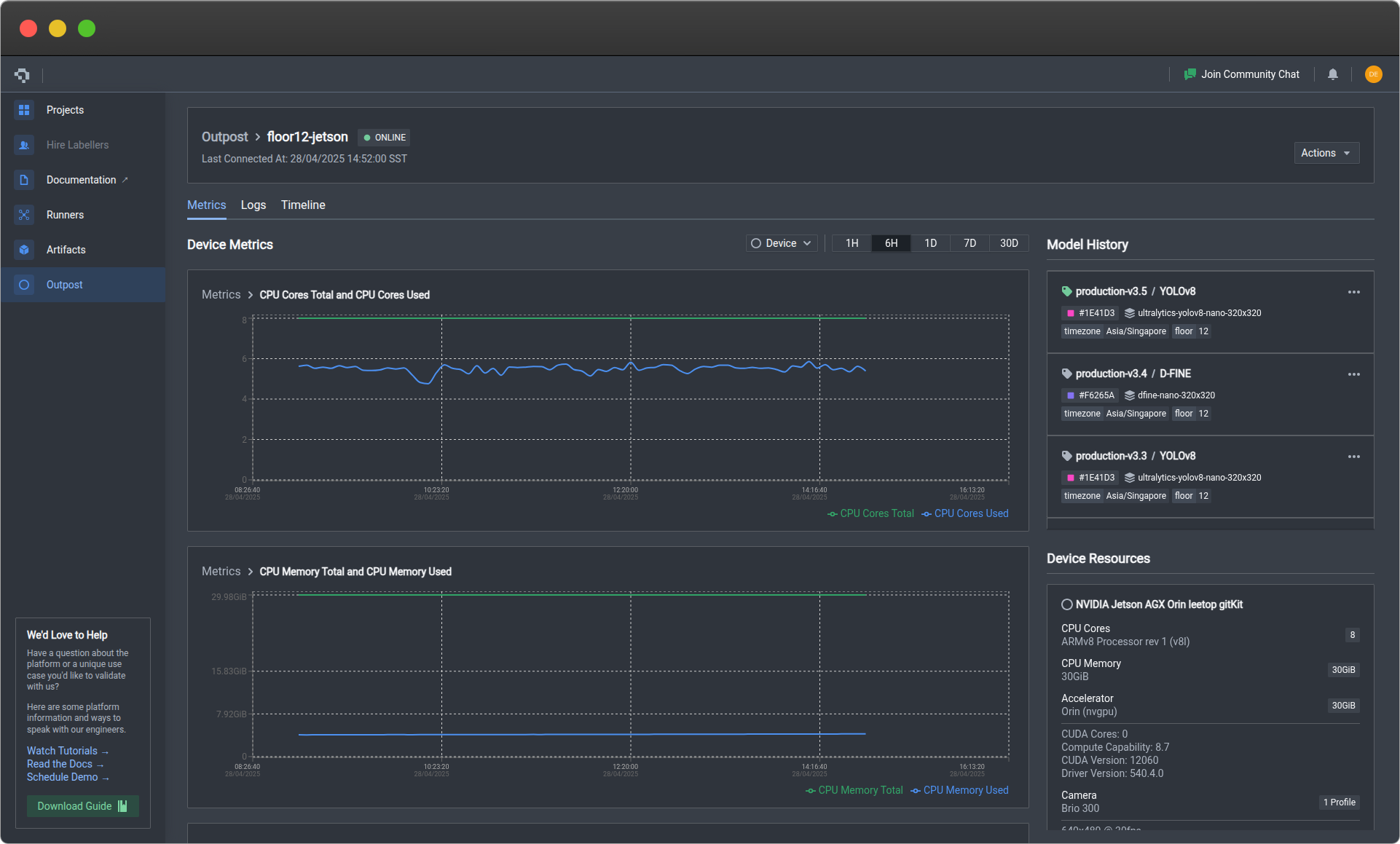Click the Join Community Chat icon
This screenshot has height=844, width=1400.
1190,74
